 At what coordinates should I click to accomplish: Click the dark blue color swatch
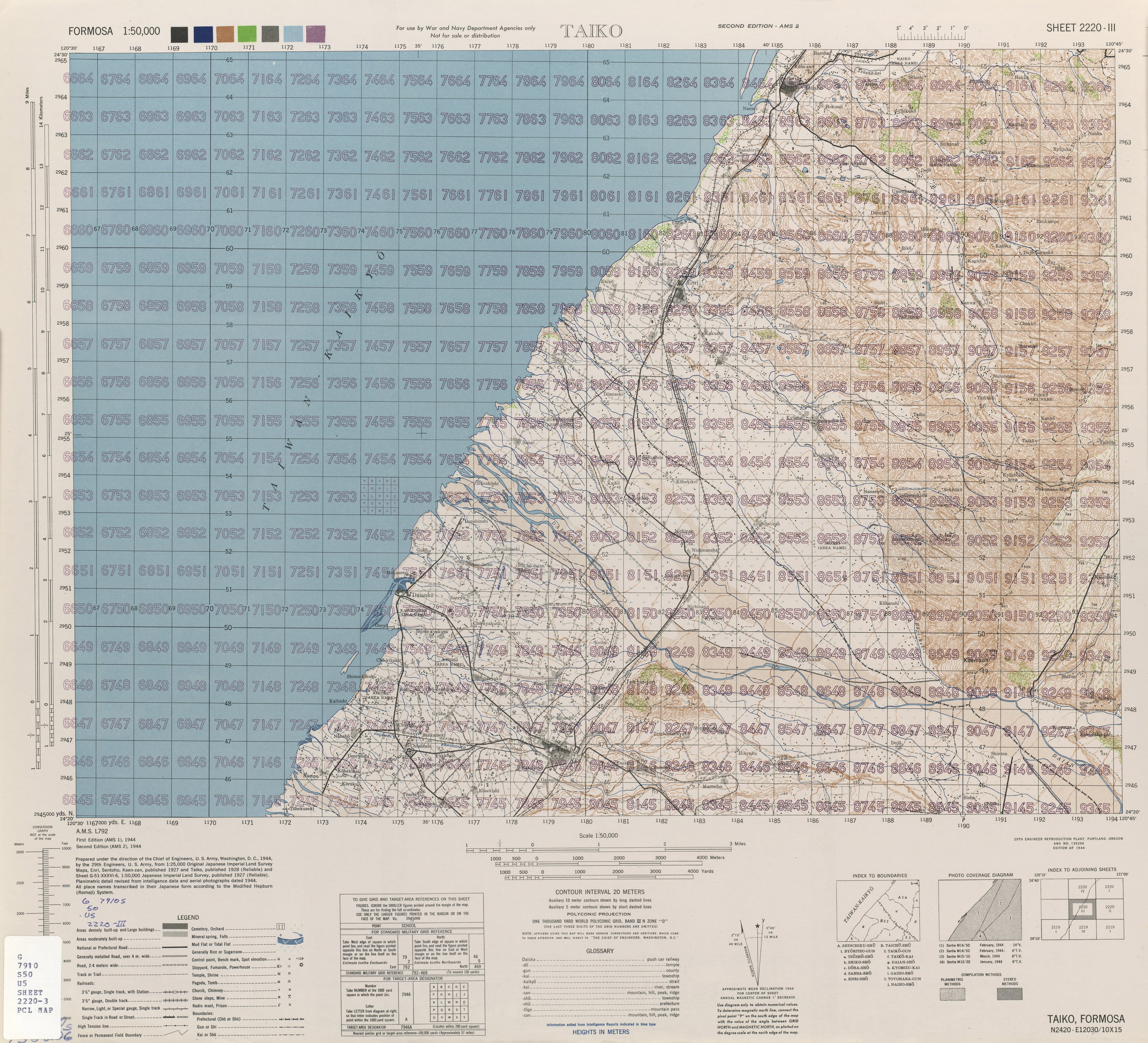(203, 34)
